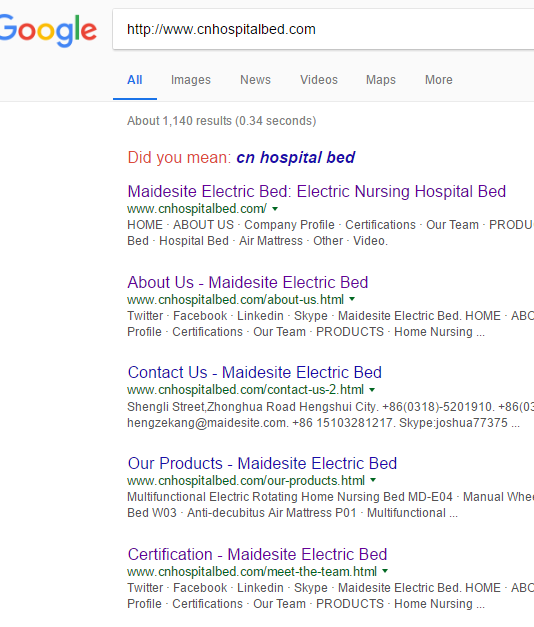534x627 pixels.
Task: Expand arrow beside about-us.html URL
Action: 352,299
